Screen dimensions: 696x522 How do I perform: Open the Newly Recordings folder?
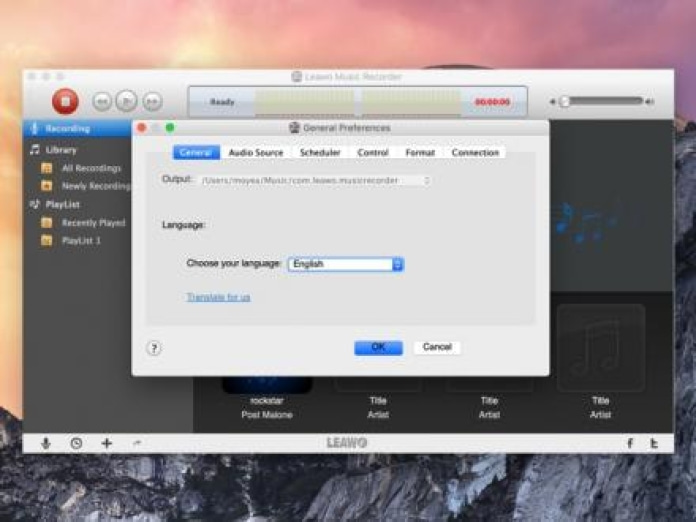click(96, 186)
